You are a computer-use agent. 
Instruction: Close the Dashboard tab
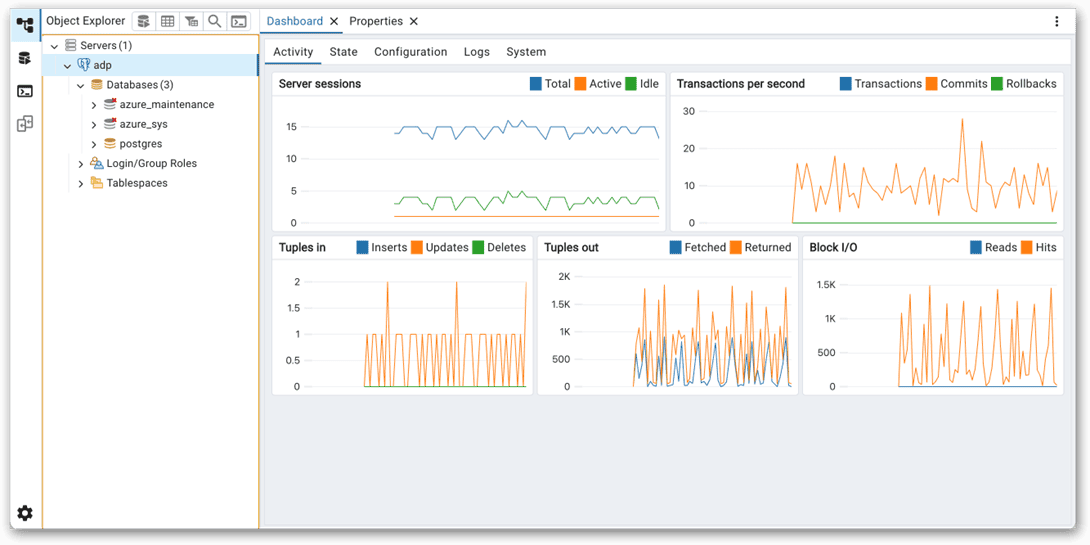tap(334, 21)
